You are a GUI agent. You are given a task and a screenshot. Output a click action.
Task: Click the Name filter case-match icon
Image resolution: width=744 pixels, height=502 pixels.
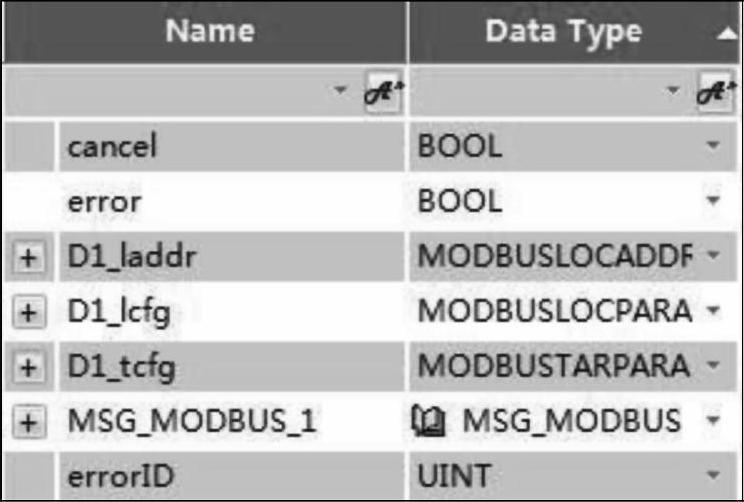[382, 92]
